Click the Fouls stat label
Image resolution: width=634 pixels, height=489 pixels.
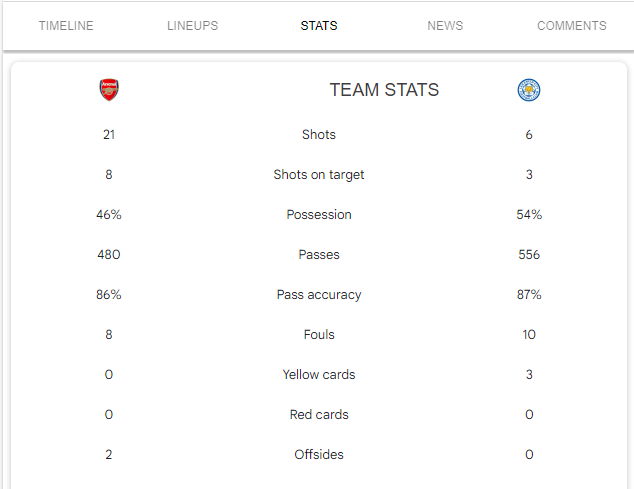coord(319,335)
